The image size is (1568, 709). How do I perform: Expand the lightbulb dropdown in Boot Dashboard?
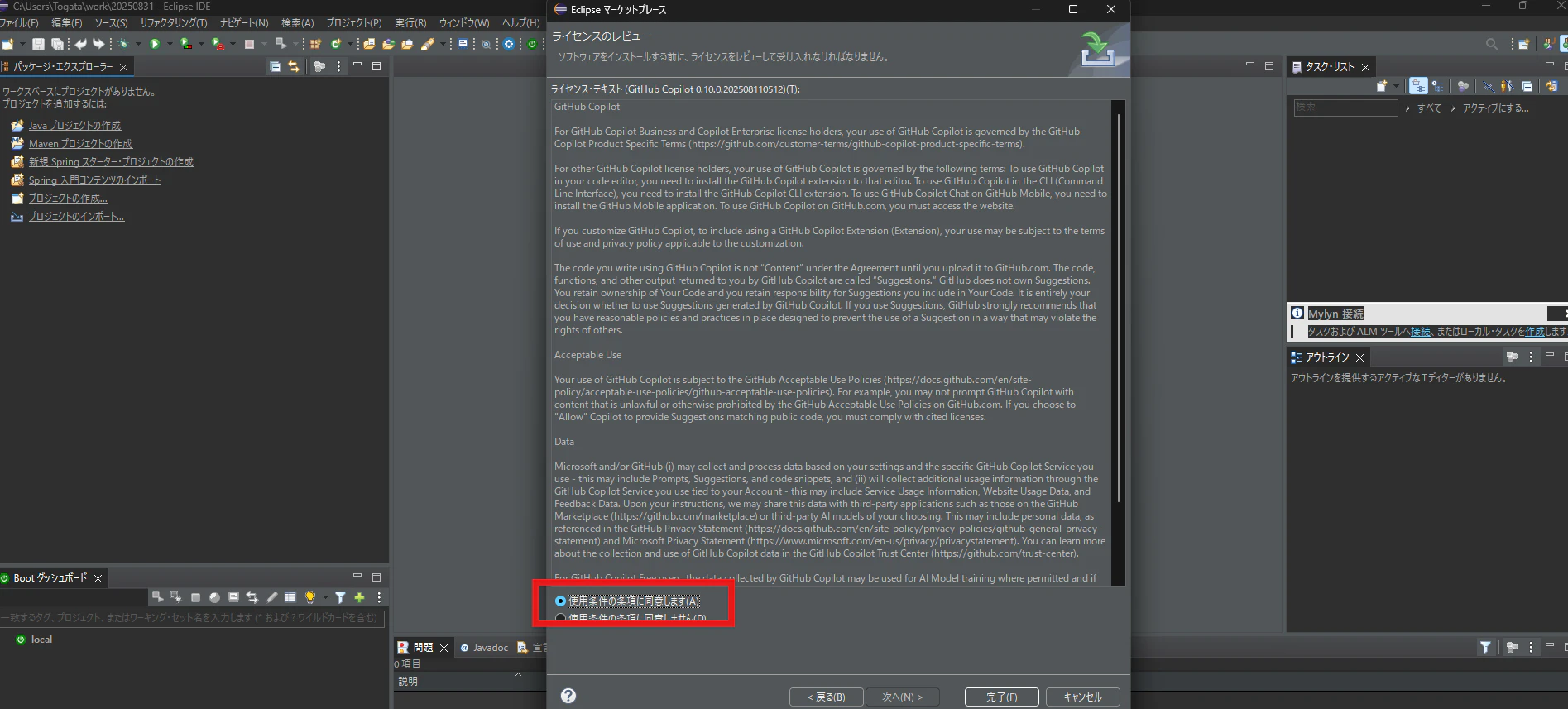pyautogui.click(x=324, y=597)
